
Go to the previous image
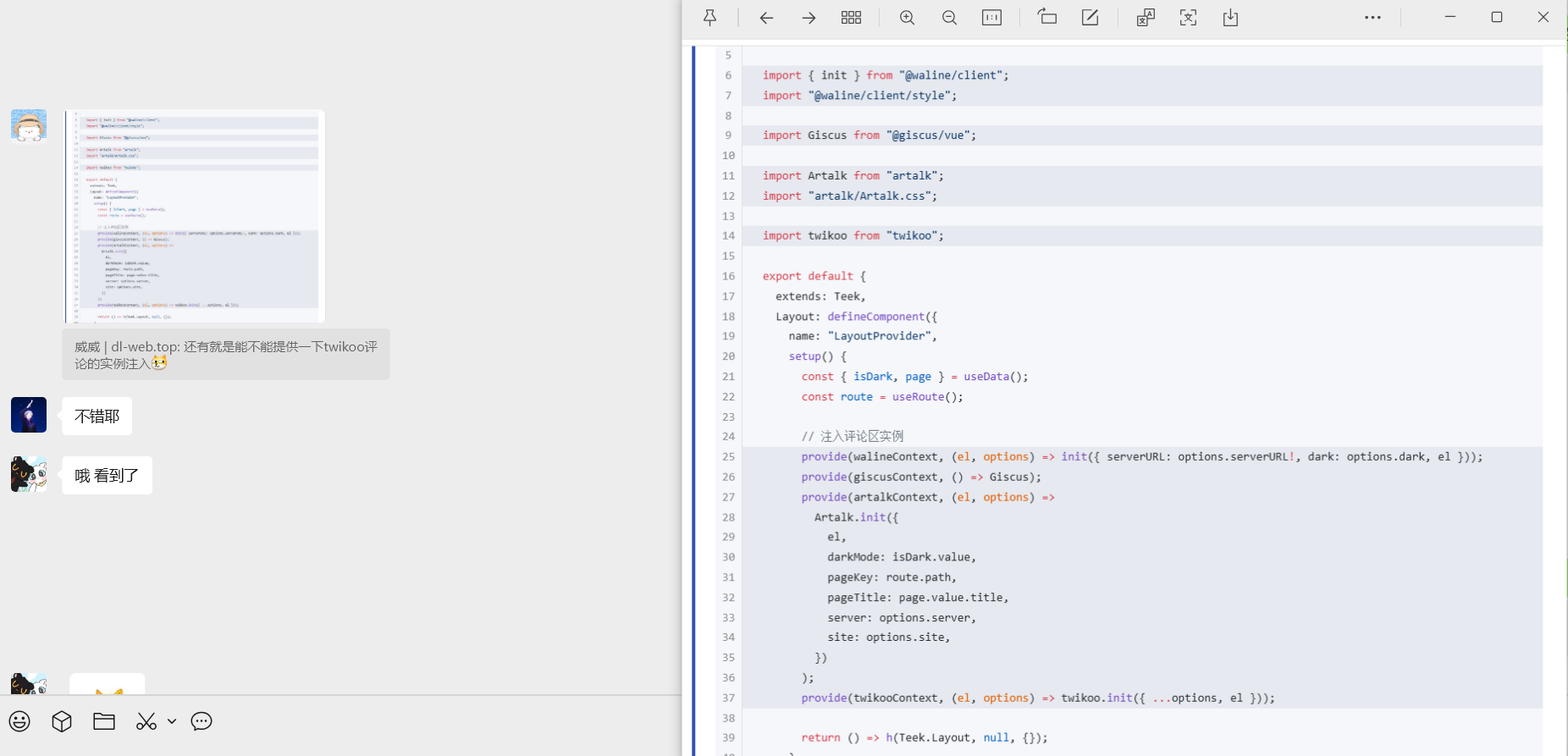(x=766, y=18)
